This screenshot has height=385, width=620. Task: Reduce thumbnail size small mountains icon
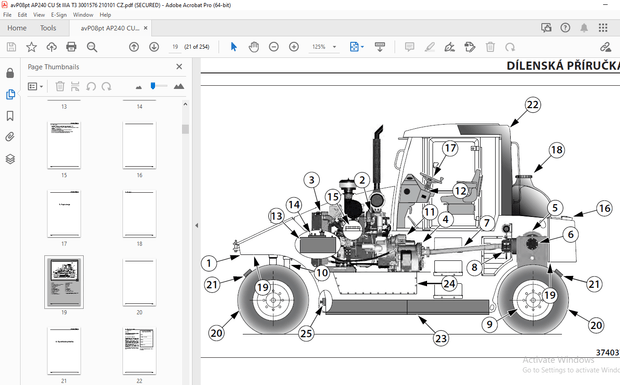click(138, 87)
